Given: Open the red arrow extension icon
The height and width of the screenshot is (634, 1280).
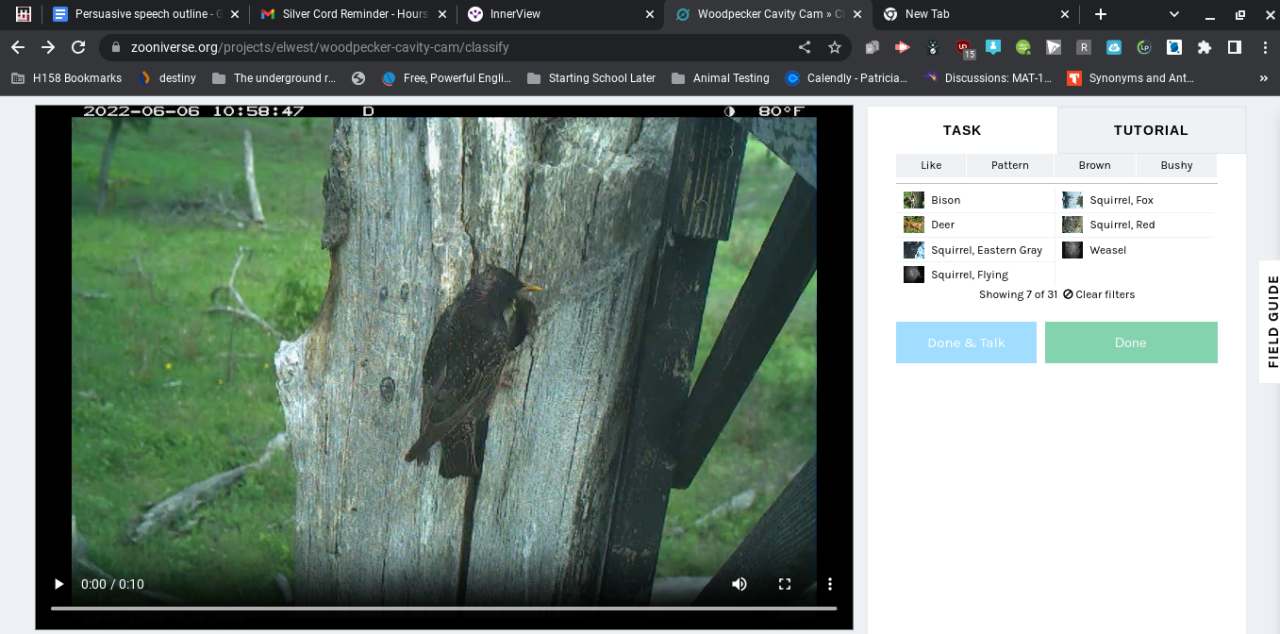Looking at the screenshot, I should [902, 47].
